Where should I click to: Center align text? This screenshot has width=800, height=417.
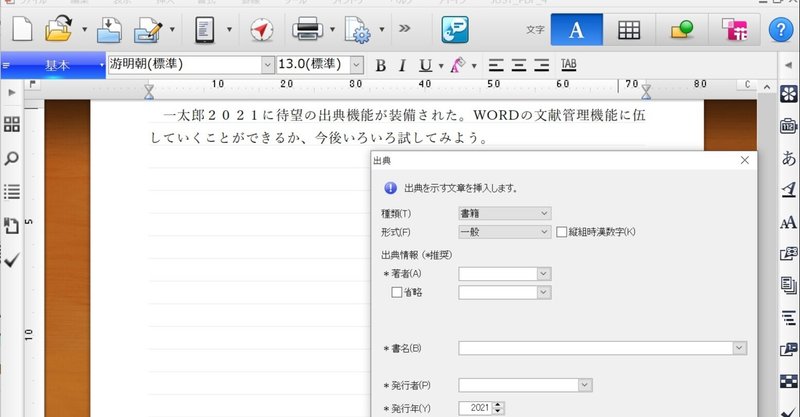519,65
